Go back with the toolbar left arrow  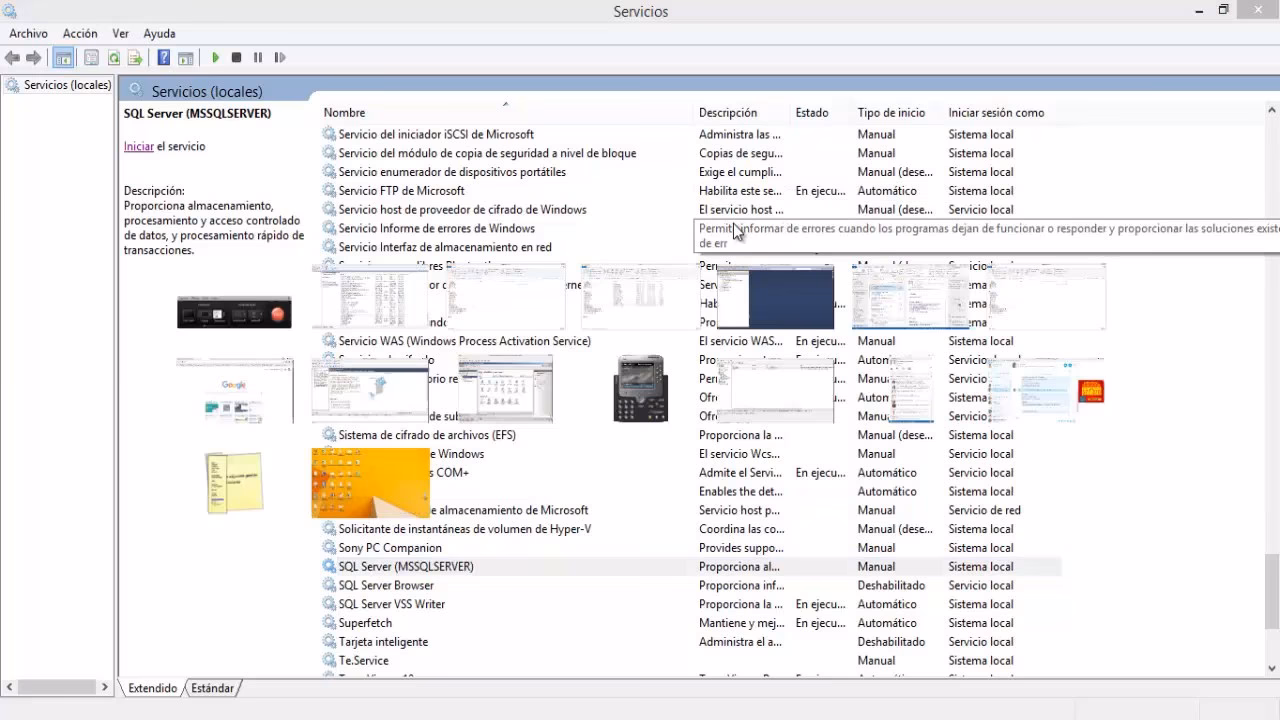[x=13, y=58]
